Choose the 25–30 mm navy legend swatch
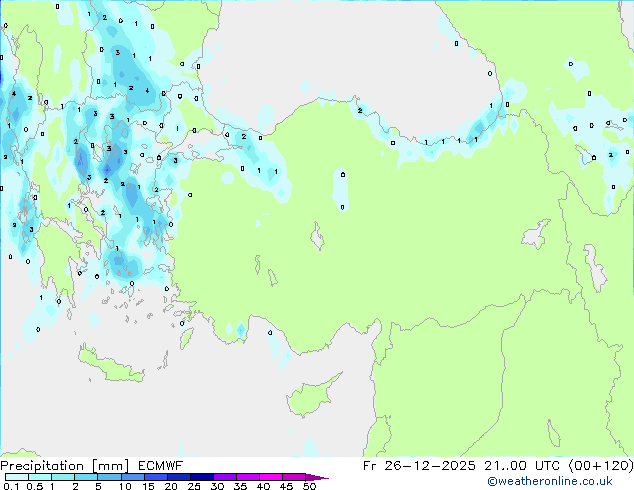 tap(201, 477)
